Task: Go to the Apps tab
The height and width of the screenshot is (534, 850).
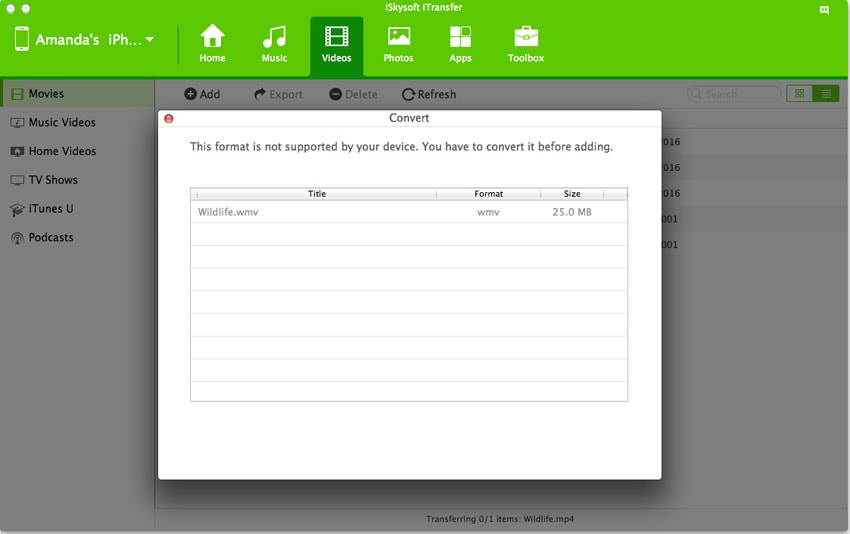Action: pos(460,44)
